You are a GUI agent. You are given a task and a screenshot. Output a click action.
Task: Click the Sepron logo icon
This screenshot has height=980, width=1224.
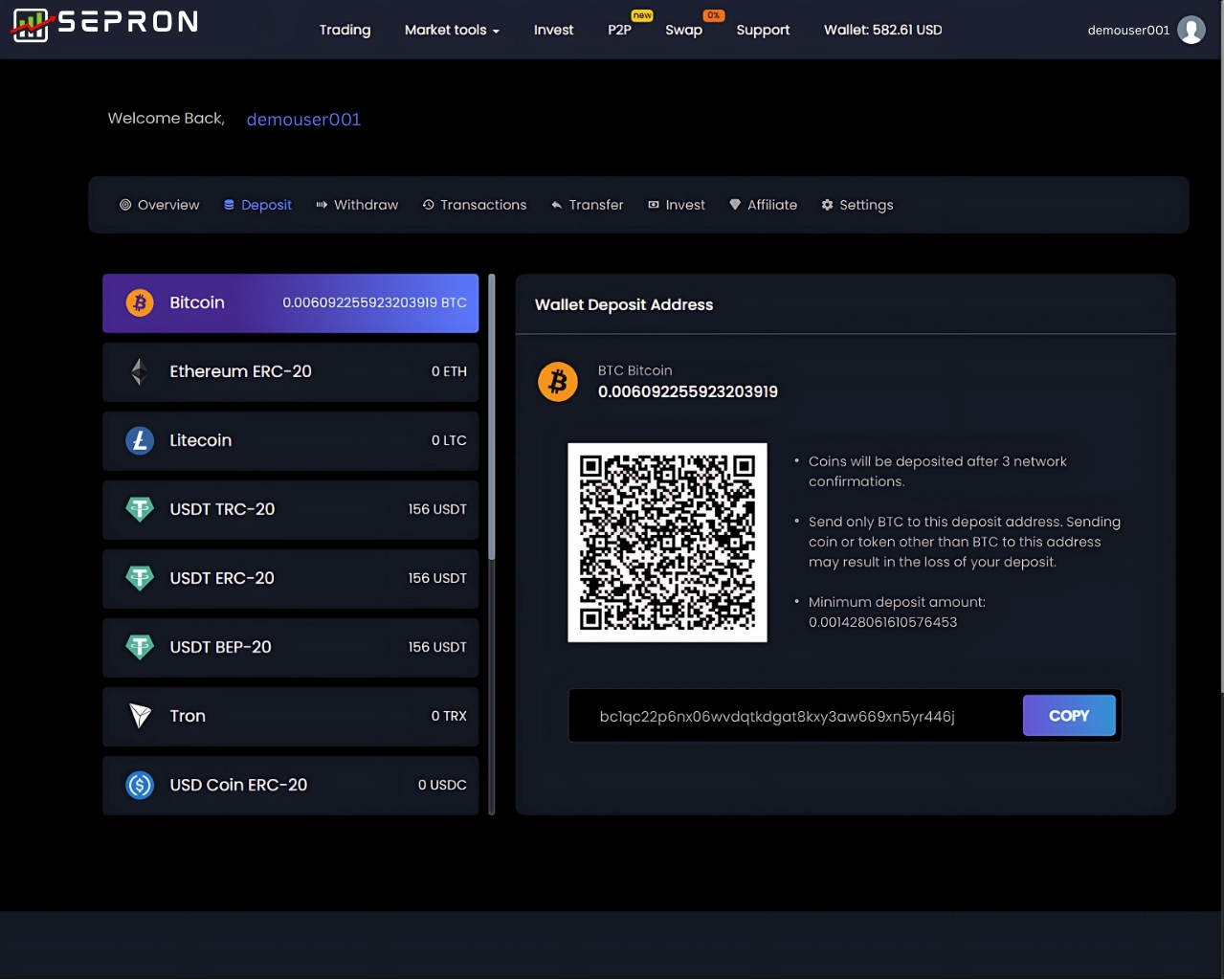pos(30,25)
